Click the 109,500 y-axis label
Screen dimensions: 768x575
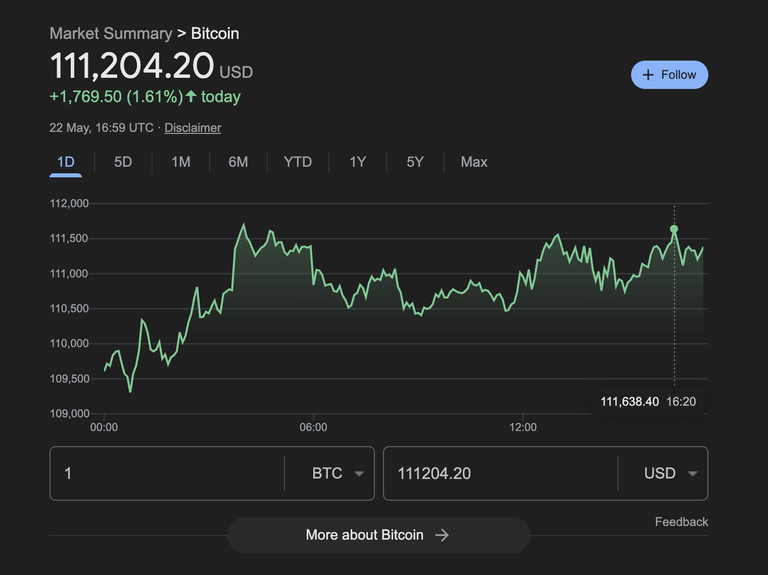pyautogui.click(x=69, y=379)
